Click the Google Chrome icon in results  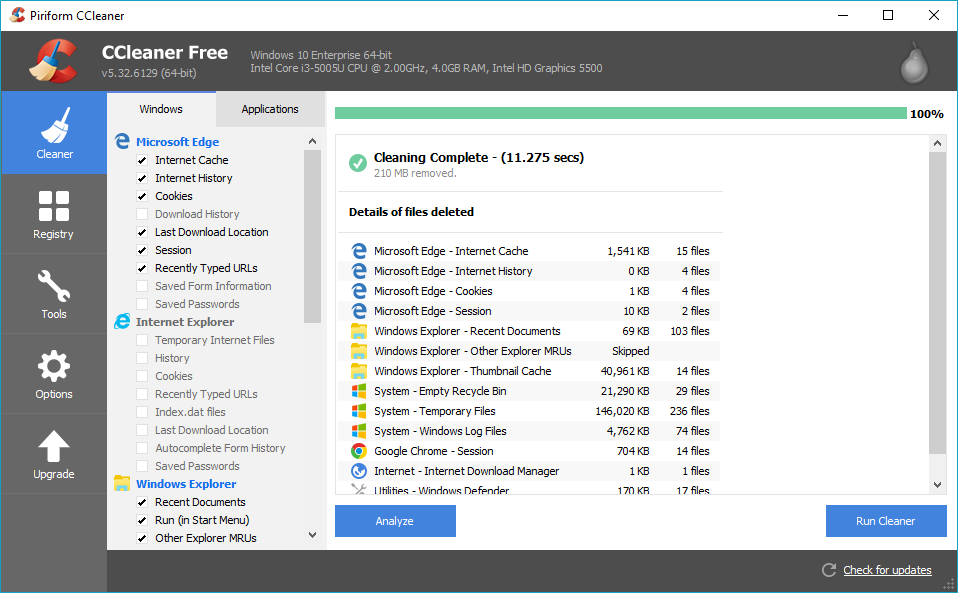tap(359, 451)
